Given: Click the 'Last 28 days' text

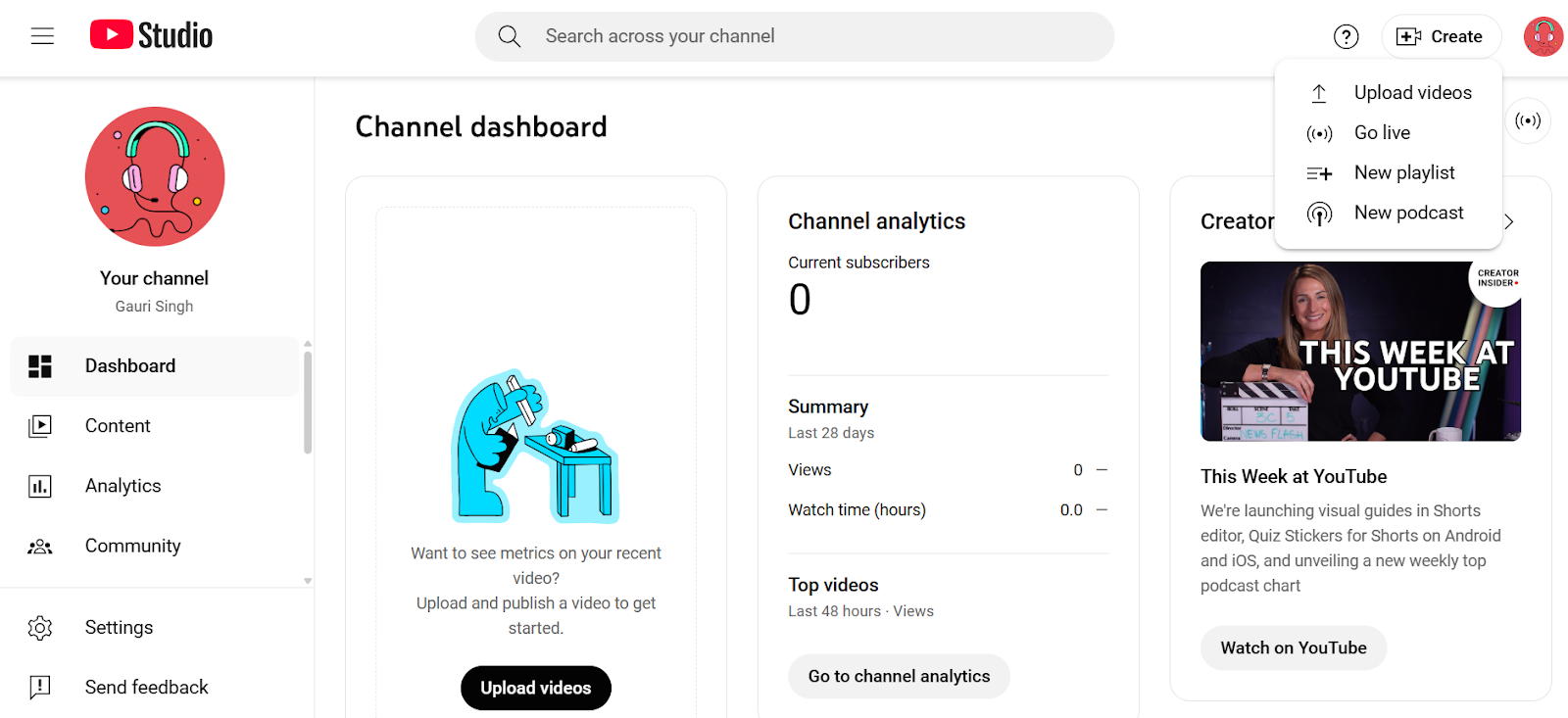Looking at the screenshot, I should (x=831, y=433).
